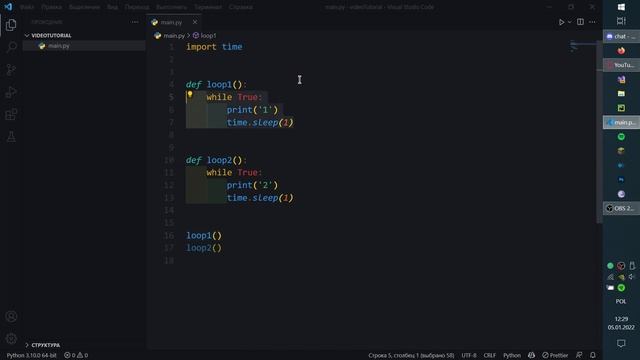
Task: Click the 'loop2()' call on line 17
Action: tap(204, 248)
